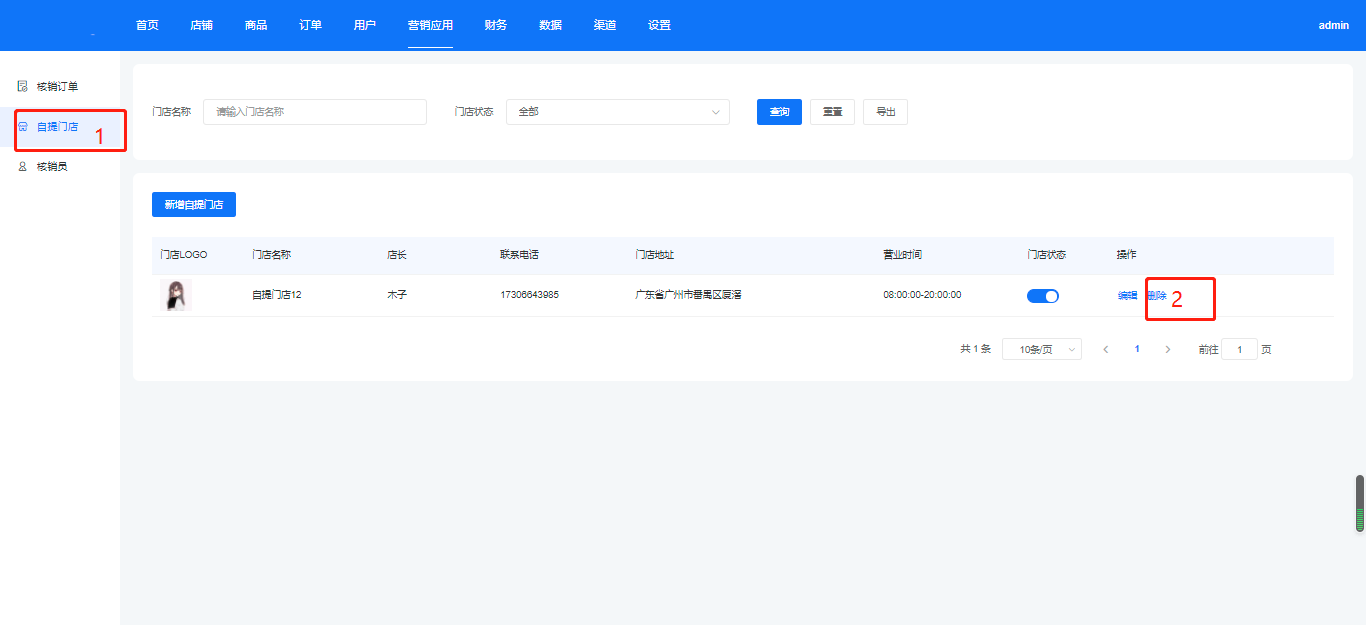The width and height of the screenshot is (1366, 625).
Task: Click the 核销订单 sidebar icon
Action: pos(22,86)
